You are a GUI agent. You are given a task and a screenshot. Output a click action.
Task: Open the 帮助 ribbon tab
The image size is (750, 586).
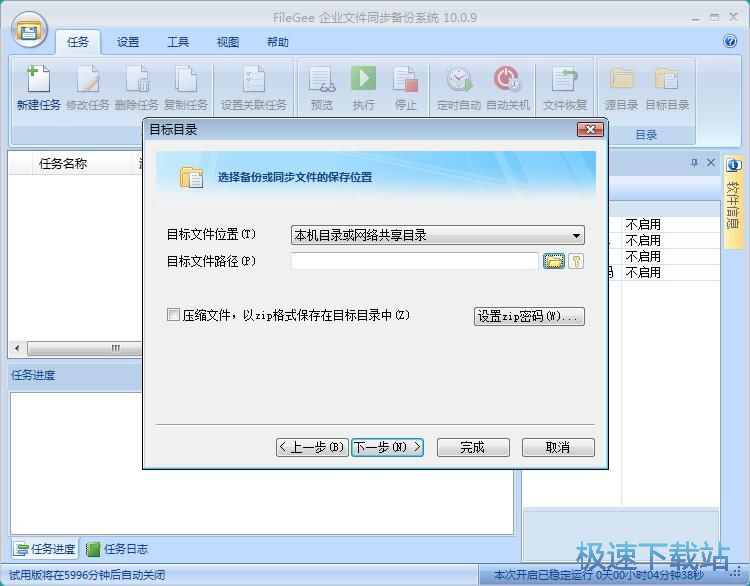277,42
